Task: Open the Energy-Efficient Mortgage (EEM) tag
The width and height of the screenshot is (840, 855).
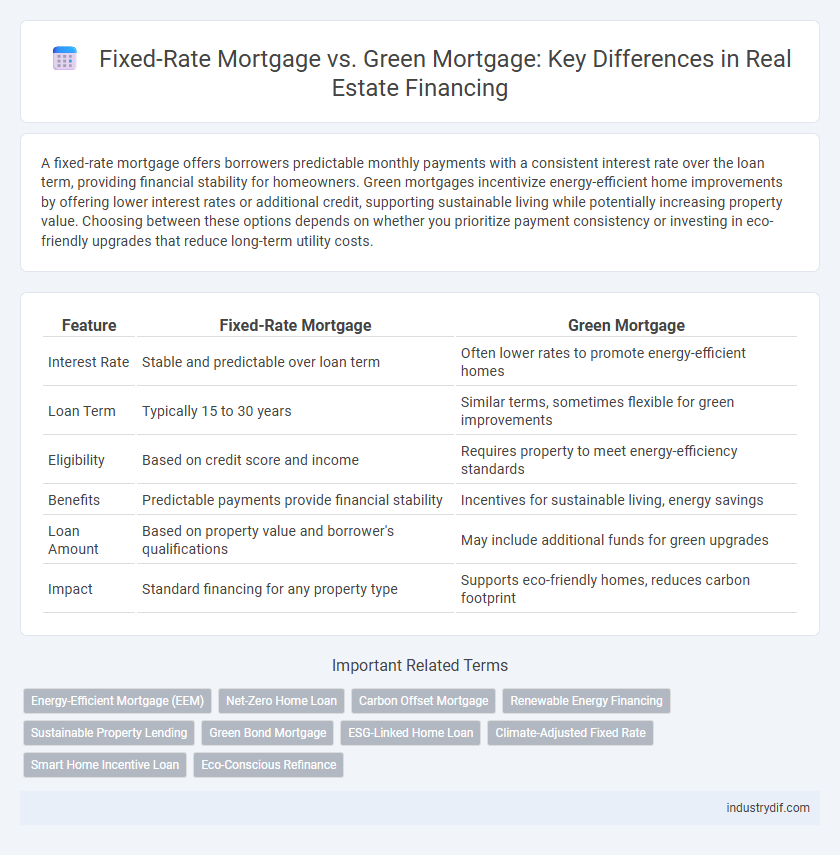Action: [117, 701]
